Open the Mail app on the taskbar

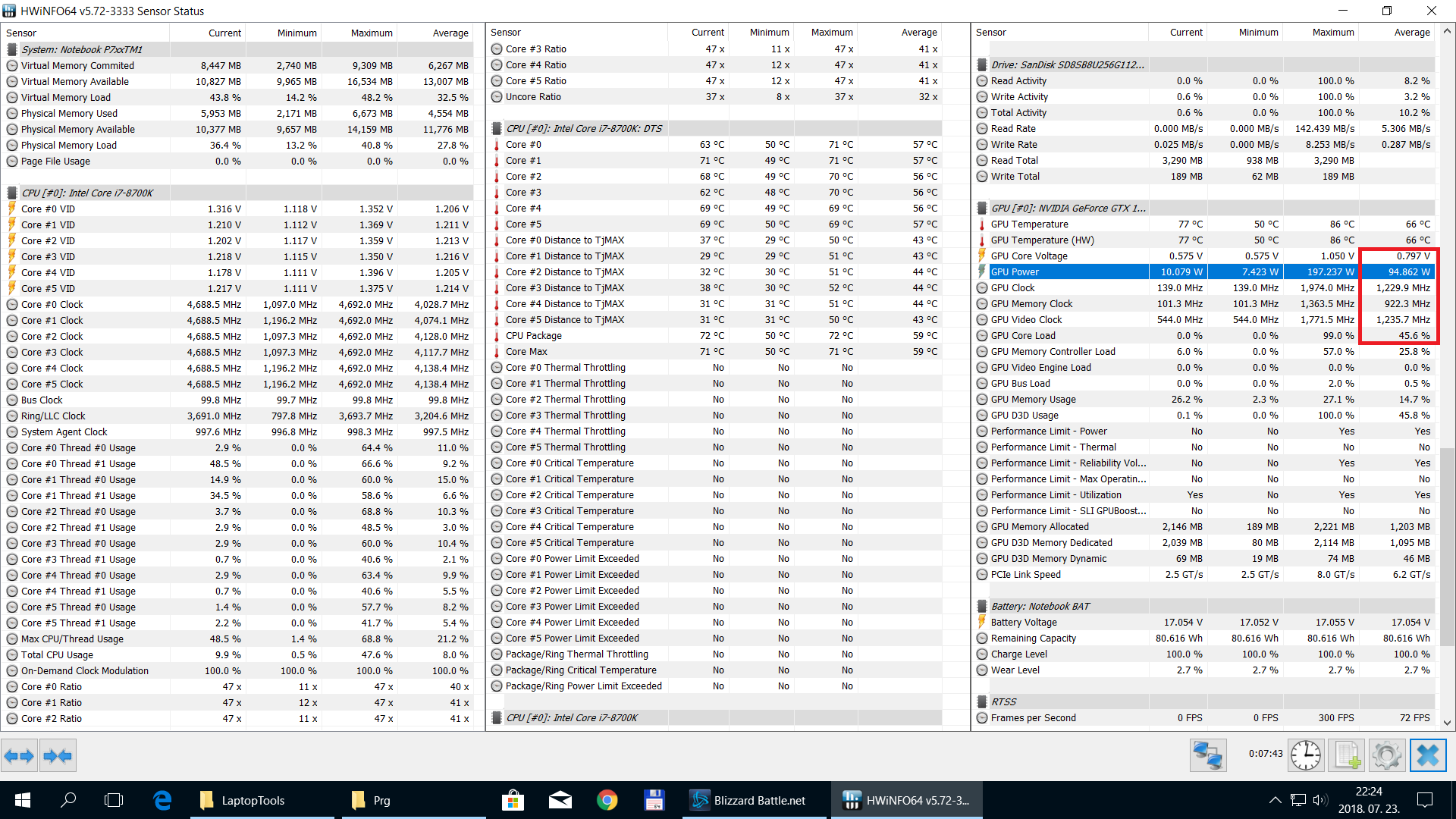(x=560, y=800)
